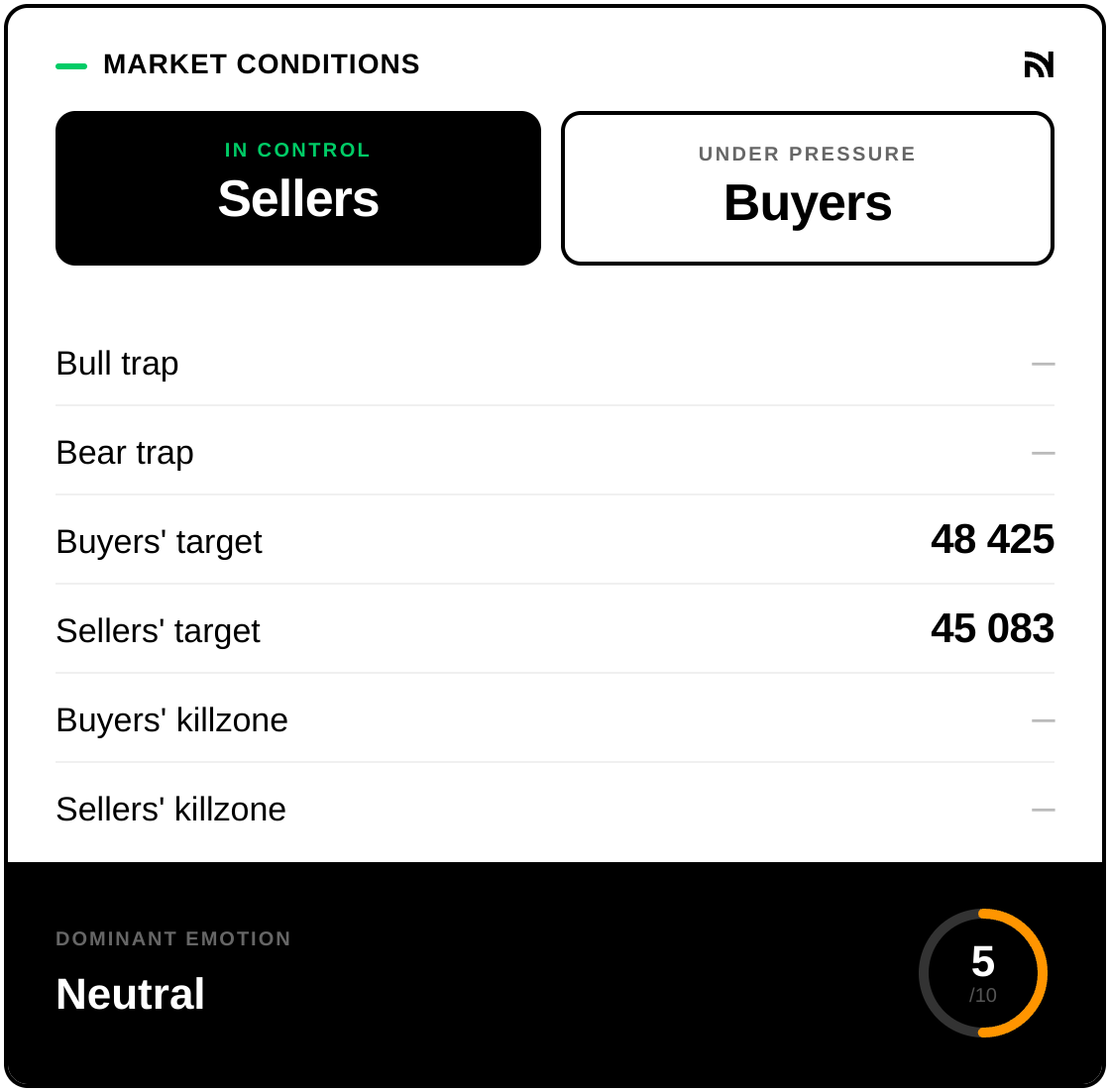Click the dash value for Bear trap

(x=1043, y=453)
